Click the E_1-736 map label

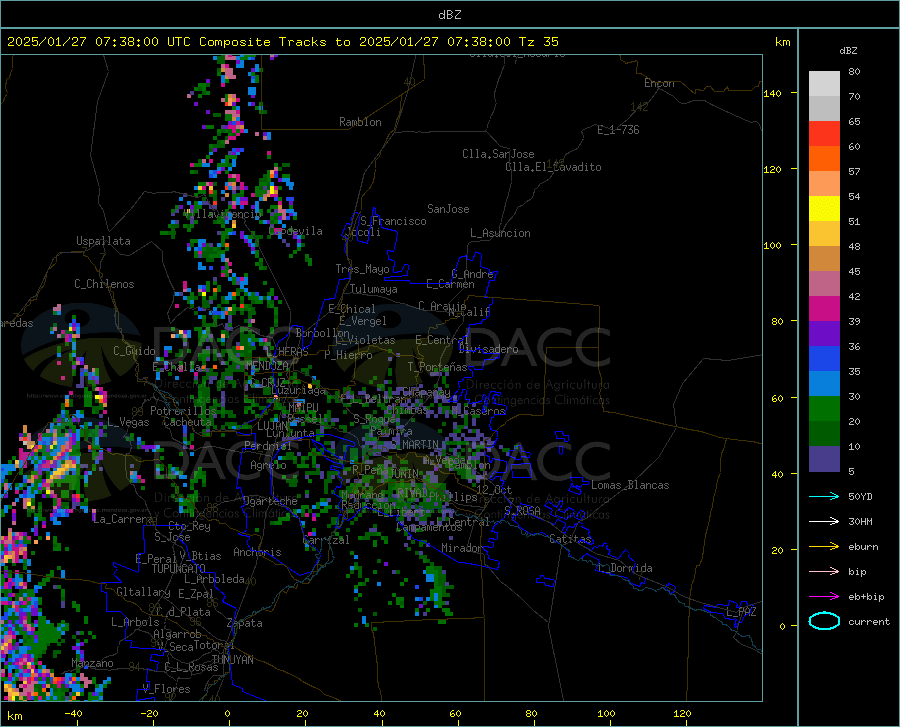[618, 130]
